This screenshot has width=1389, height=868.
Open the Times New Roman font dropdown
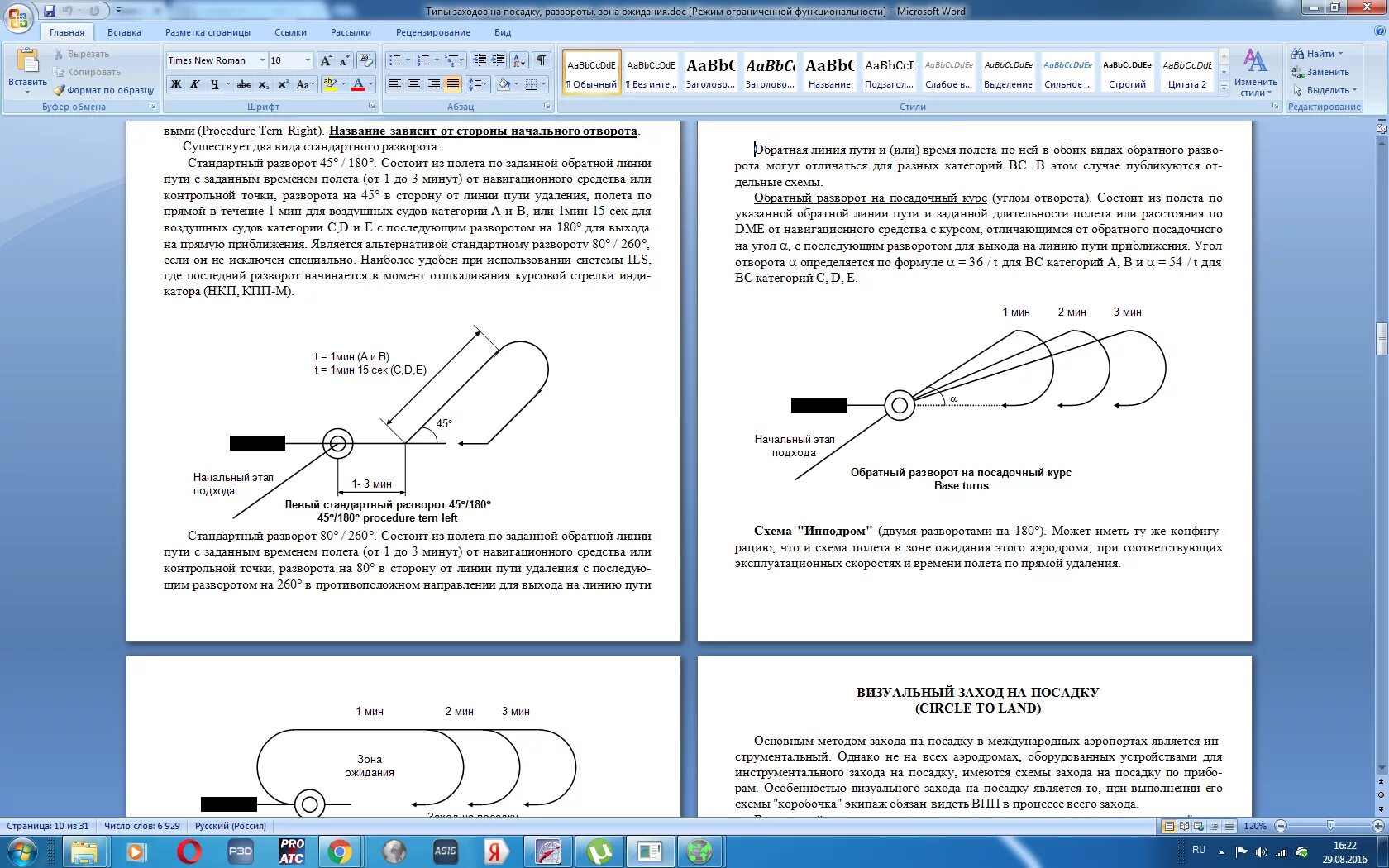pyautogui.click(x=262, y=60)
